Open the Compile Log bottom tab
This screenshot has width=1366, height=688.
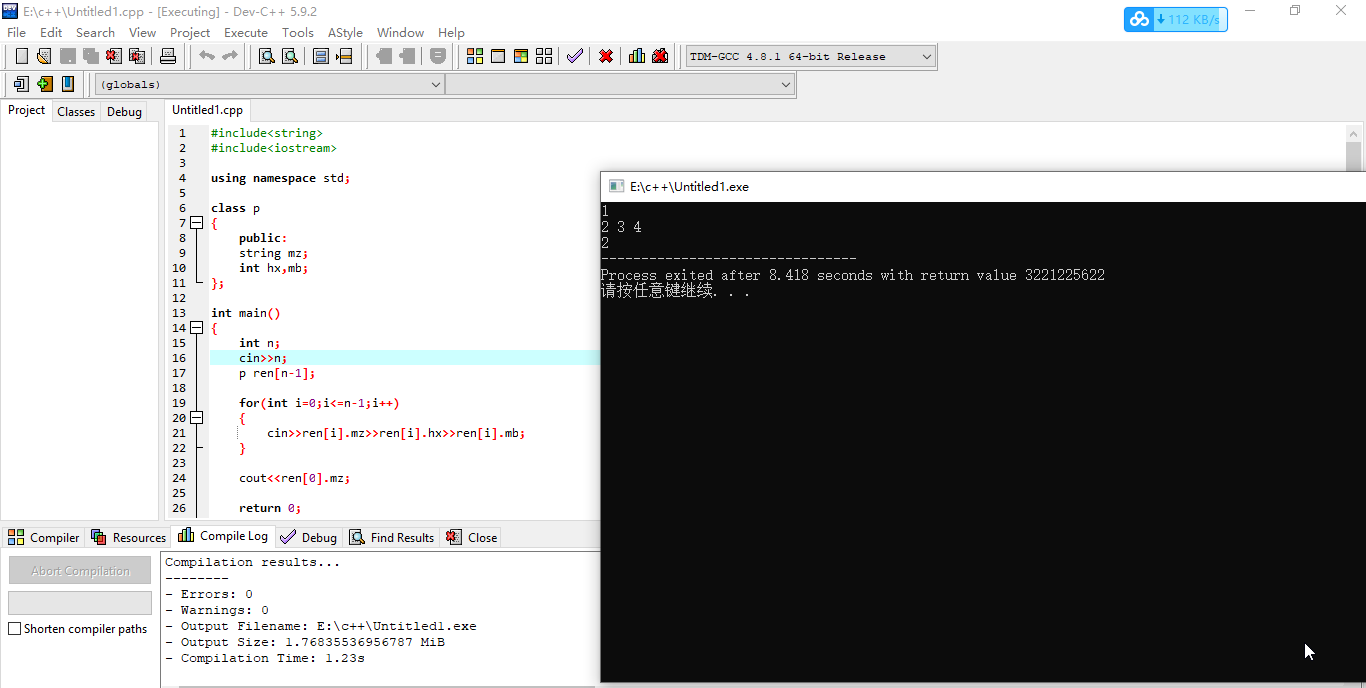[x=223, y=536]
